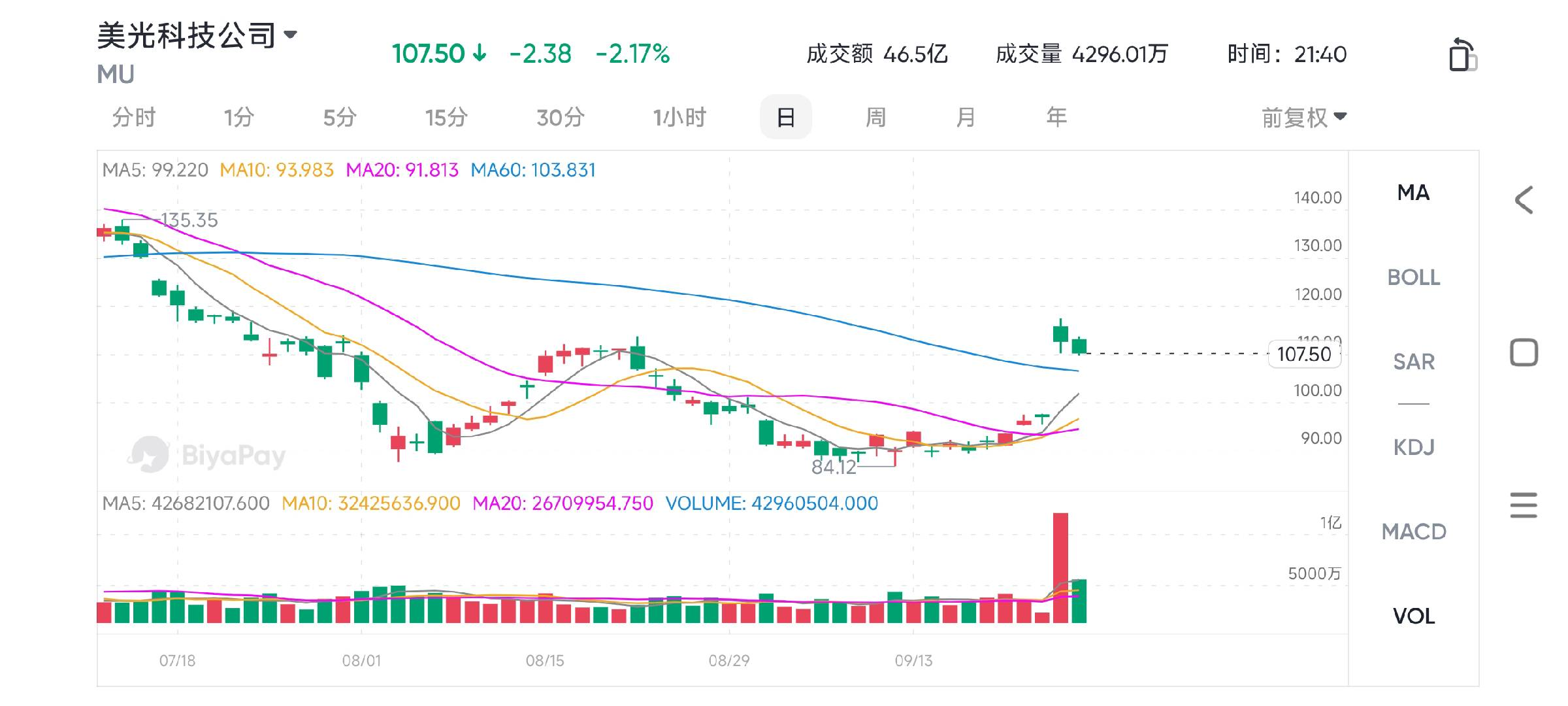The height and width of the screenshot is (706, 1568).
Task: Click the 成交额 46.5亿 value
Action: tap(877, 54)
